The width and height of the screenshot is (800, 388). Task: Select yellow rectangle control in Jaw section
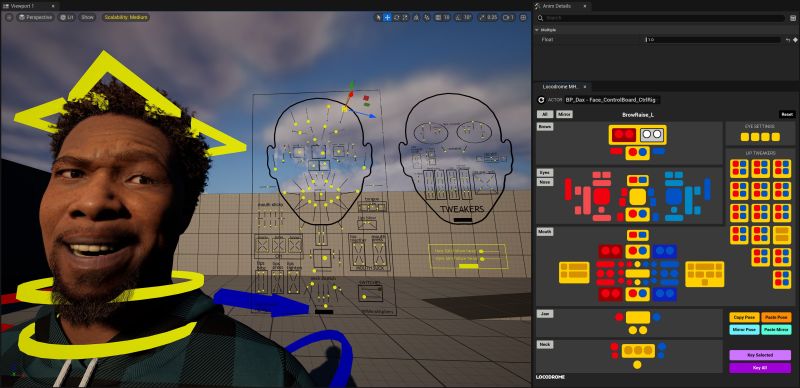(638, 317)
